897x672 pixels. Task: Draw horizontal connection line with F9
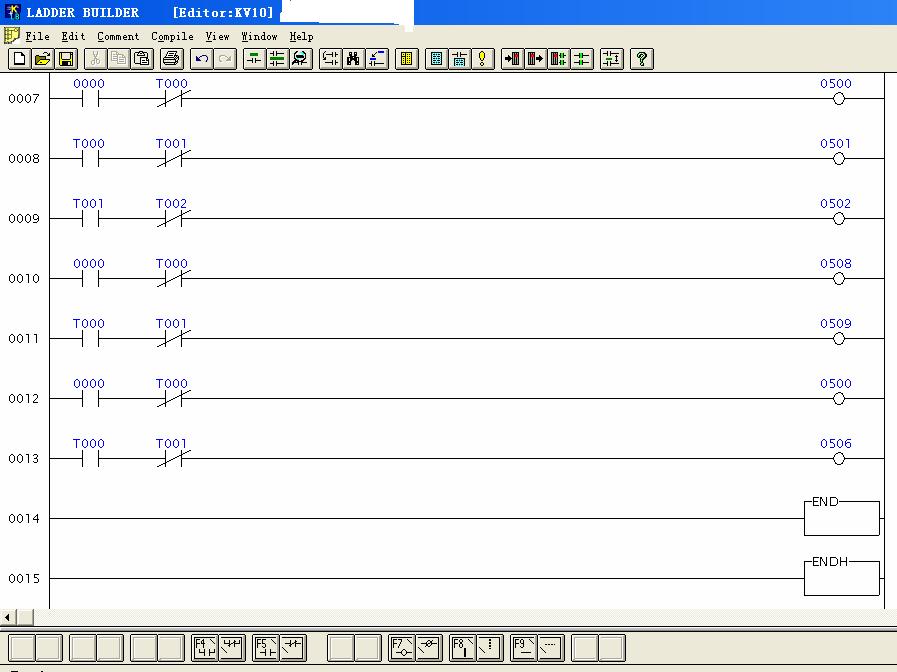[524, 647]
